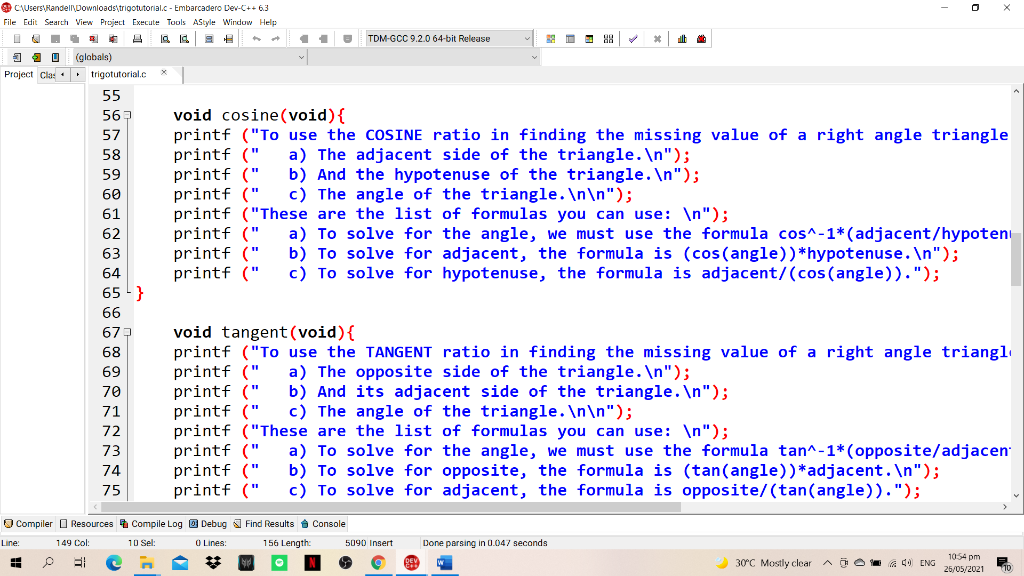Save the current file using the toolbar icon
Image resolution: width=1024 pixels, height=576 pixels.
click(x=53, y=39)
